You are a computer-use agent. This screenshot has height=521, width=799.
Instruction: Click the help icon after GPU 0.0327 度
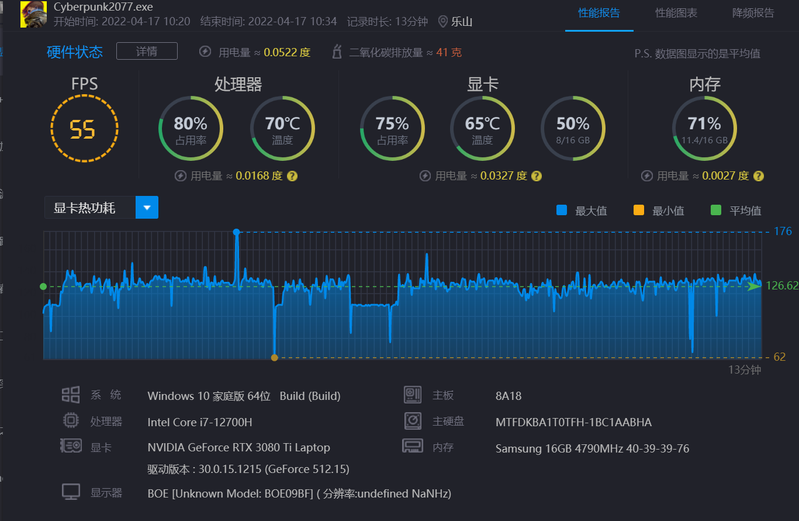point(537,176)
